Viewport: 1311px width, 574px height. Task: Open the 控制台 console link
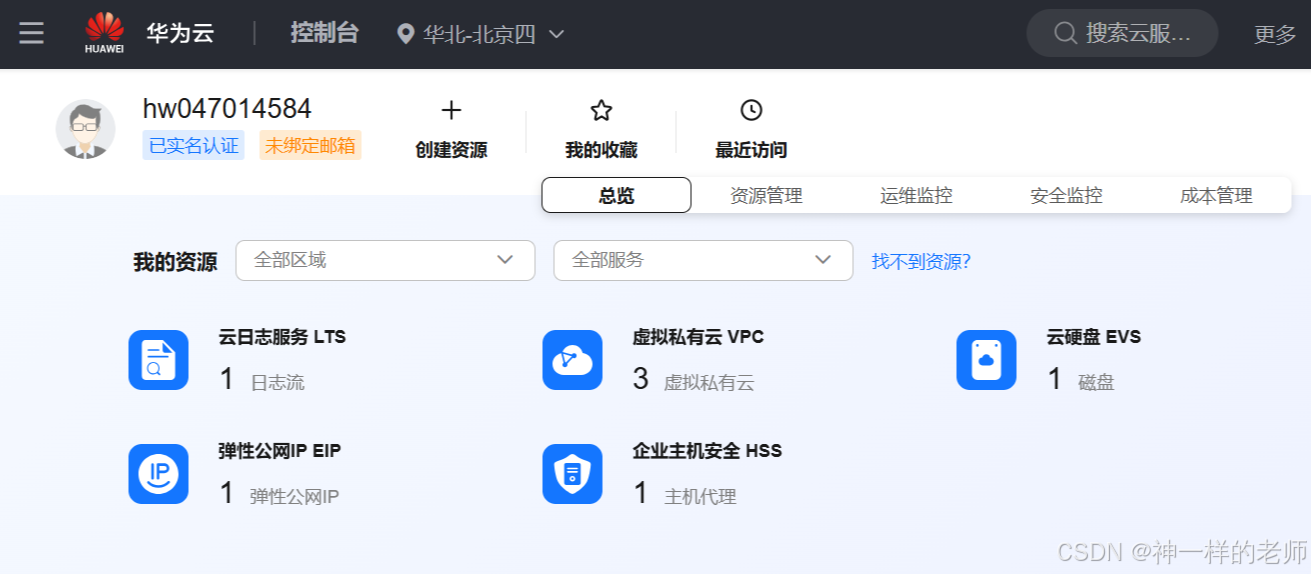click(324, 33)
